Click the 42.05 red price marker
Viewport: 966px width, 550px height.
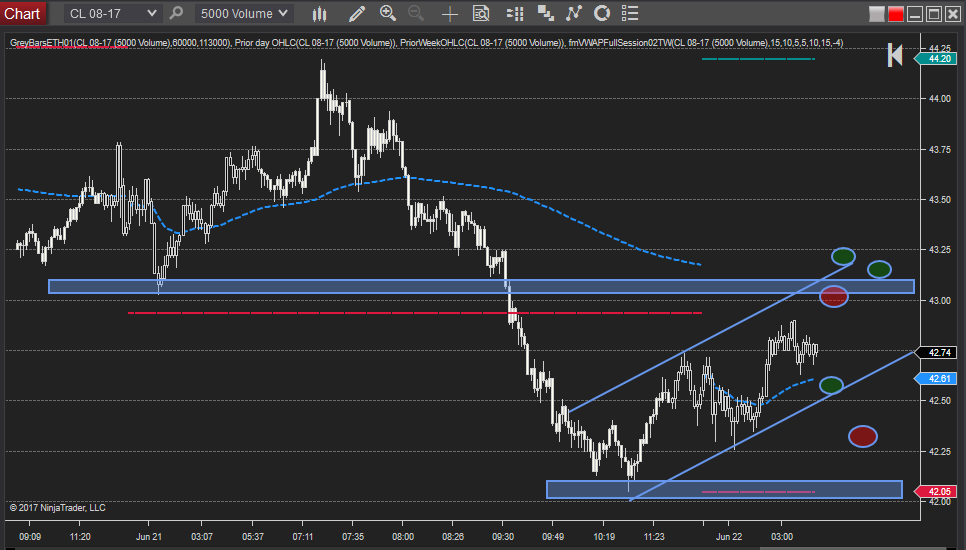(936, 491)
